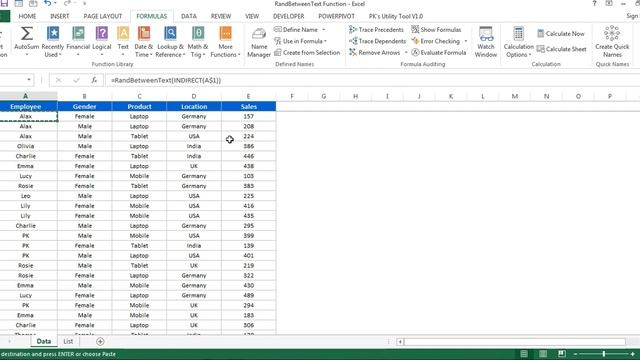Open the Name Manager
This screenshot has height=360, width=640.
(x=259, y=43)
